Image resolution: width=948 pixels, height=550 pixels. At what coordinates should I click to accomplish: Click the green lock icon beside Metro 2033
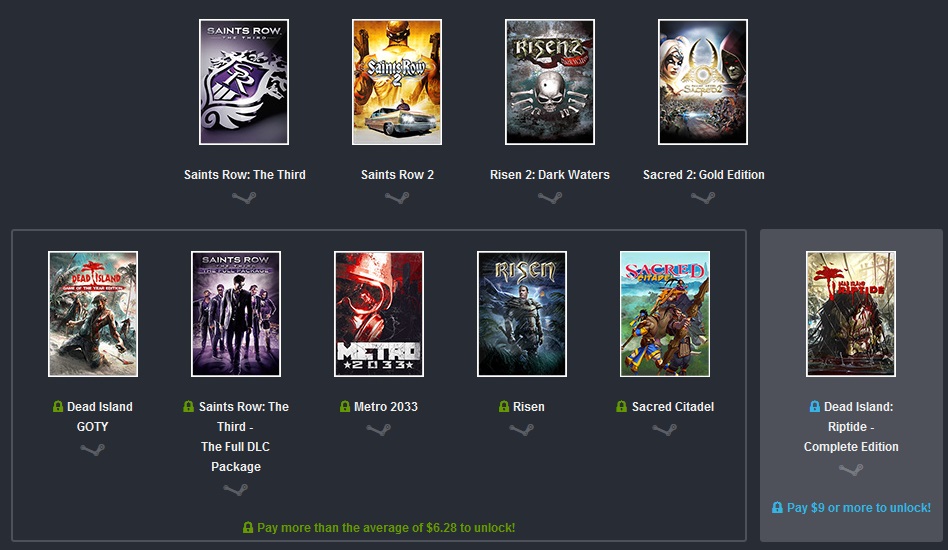pyautogui.click(x=345, y=407)
